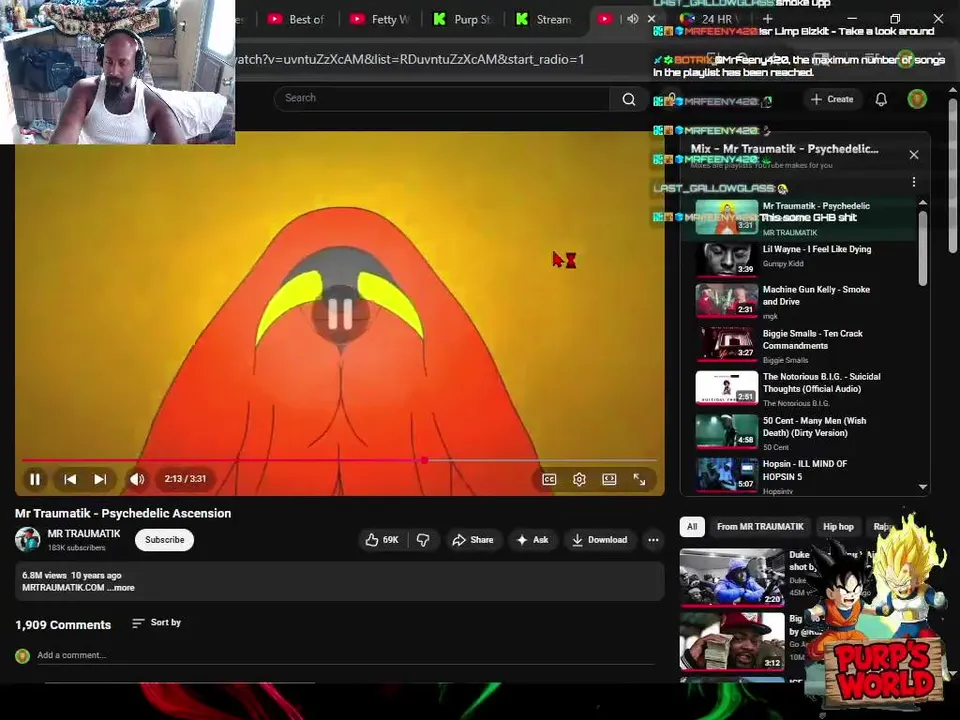Like the video with thumbs up
Screen dimensions: 960x720
click(382, 540)
